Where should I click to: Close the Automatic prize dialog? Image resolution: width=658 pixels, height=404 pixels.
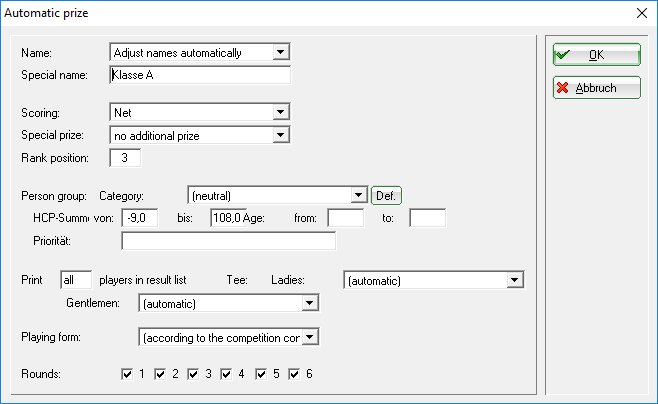coord(642,13)
